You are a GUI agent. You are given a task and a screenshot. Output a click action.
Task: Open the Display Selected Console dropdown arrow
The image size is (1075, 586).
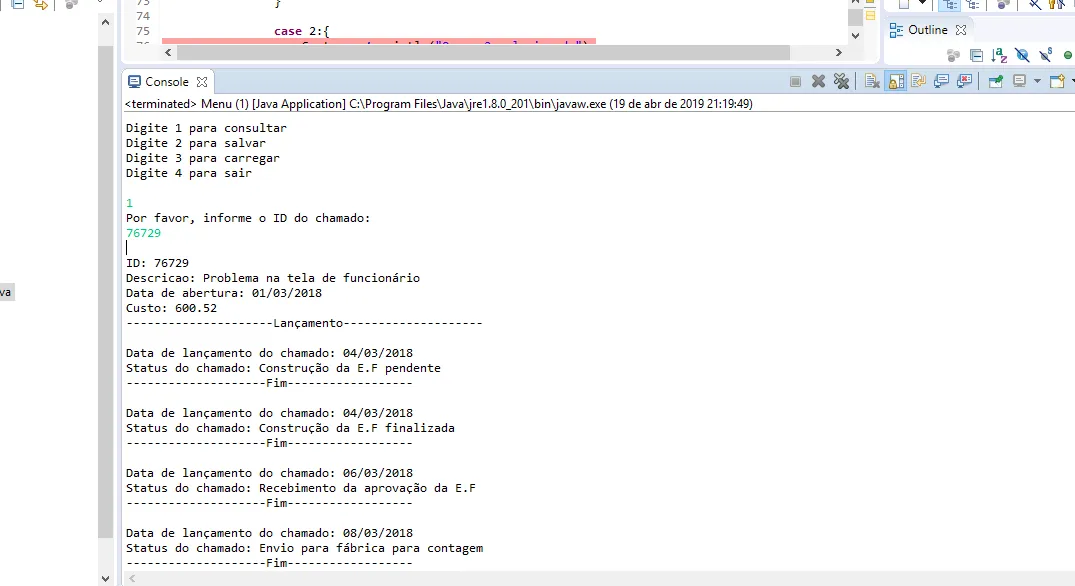coord(1037,82)
